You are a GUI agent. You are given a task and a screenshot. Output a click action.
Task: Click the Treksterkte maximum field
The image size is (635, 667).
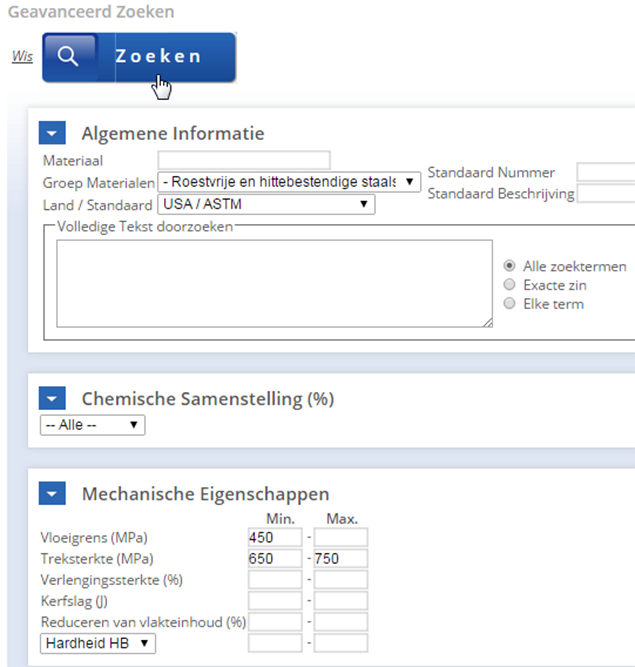pos(341,559)
